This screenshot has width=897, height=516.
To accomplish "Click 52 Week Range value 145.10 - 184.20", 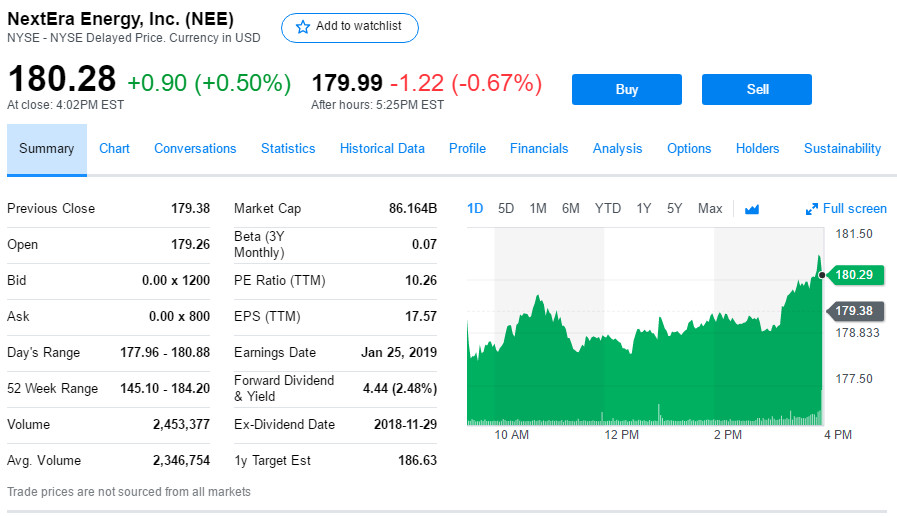I will click(x=165, y=389).
